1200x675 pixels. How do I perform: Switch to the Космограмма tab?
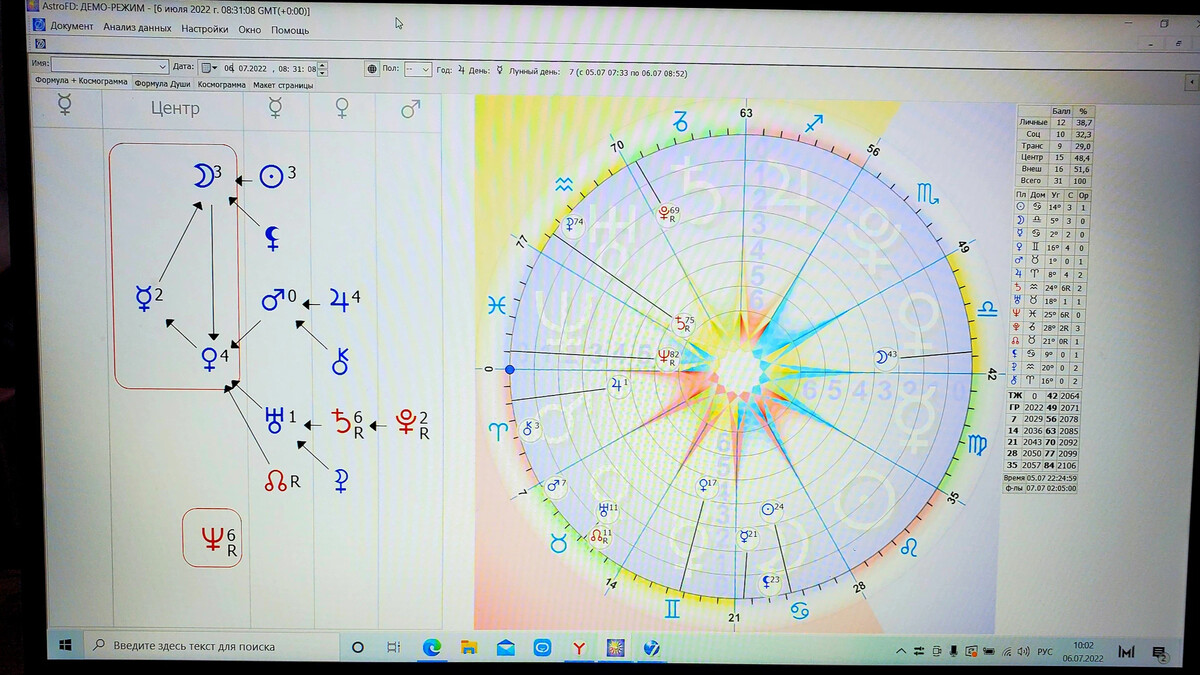(x=221, y=85)
